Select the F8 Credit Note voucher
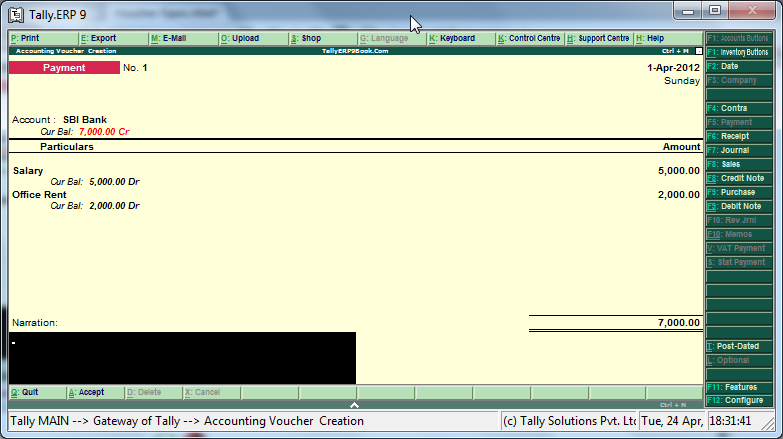 tap(739, 178)
